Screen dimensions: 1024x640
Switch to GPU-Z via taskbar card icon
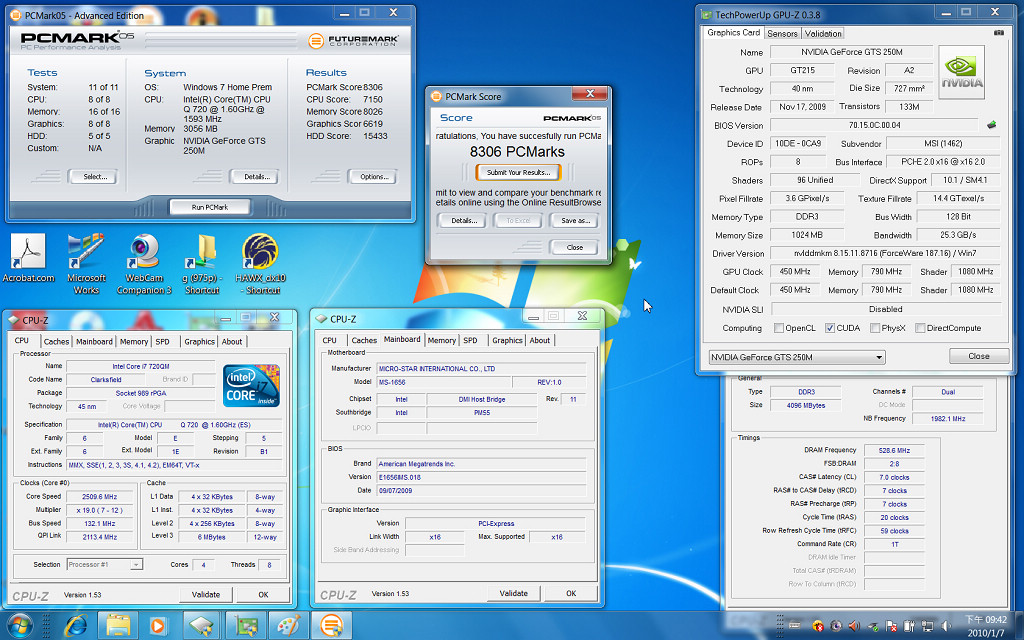[x=245, y=626]
